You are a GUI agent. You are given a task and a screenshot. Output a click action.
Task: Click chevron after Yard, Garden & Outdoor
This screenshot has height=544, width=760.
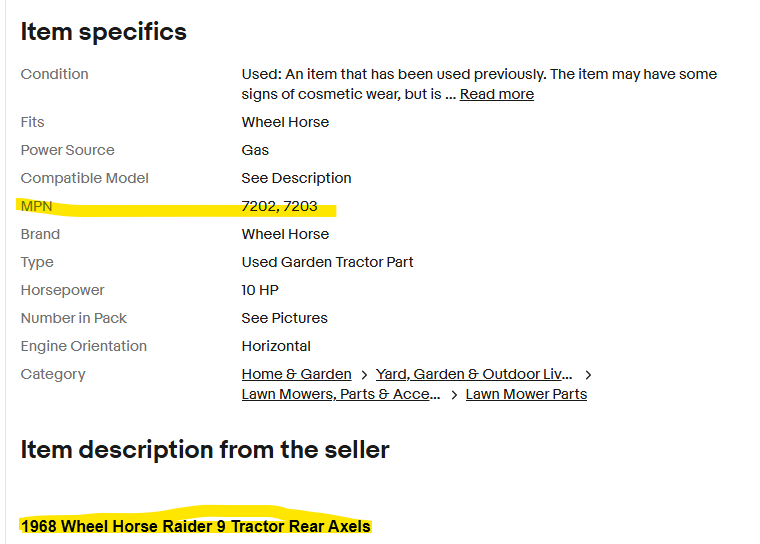click(x=588, y=374)
